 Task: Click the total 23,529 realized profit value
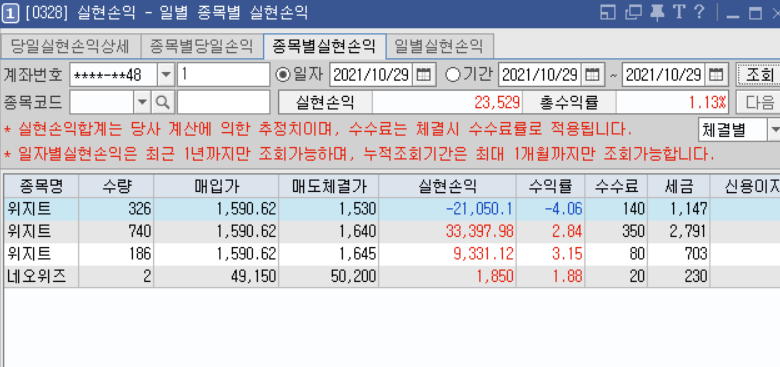click(x=447, y=103)
